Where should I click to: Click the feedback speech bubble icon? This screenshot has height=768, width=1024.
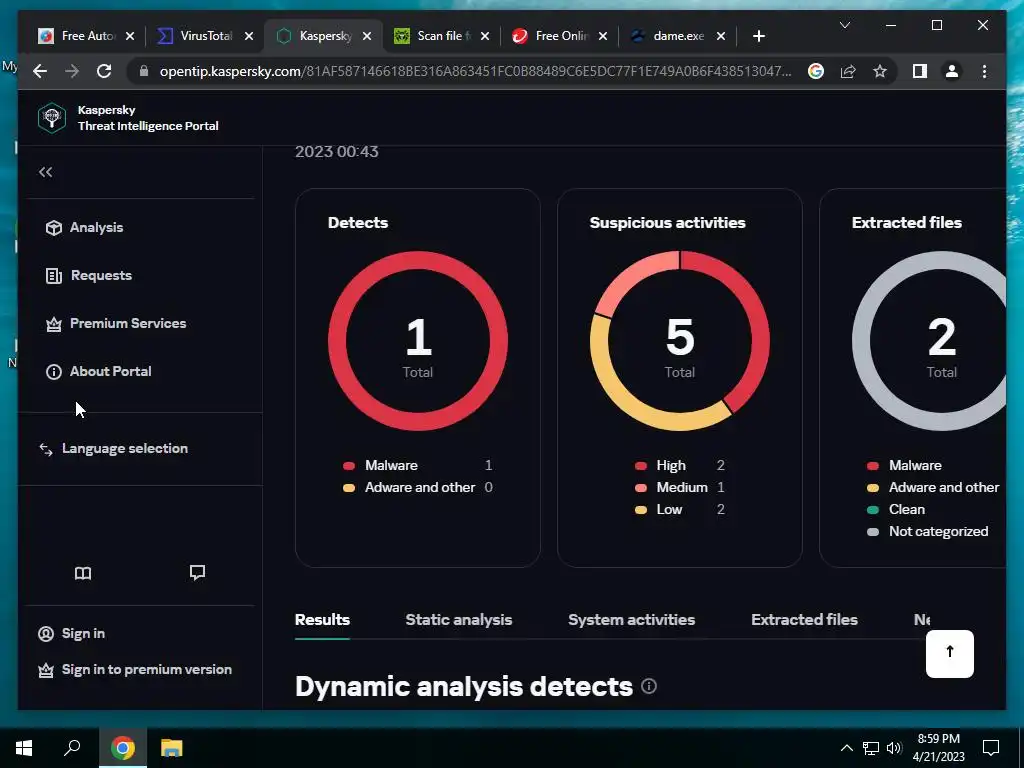pos(197,573)
